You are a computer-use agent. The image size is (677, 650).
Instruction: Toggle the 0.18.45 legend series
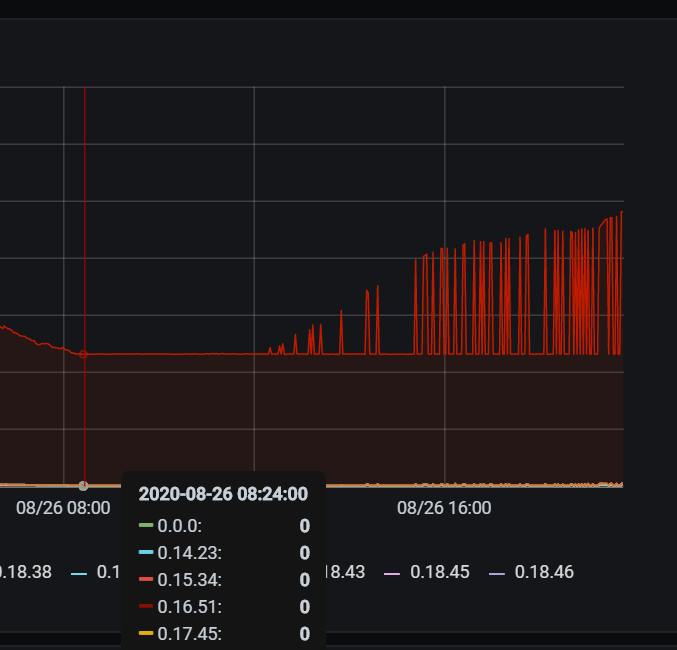[x=440, y=572]
